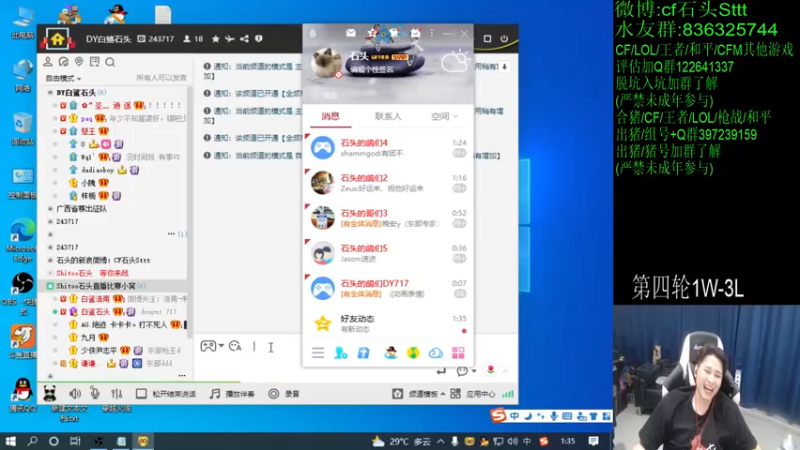Viewport: 800px width, 450px height.
Task: Select user 楚王 in channel list
Action: click(88, 132)
